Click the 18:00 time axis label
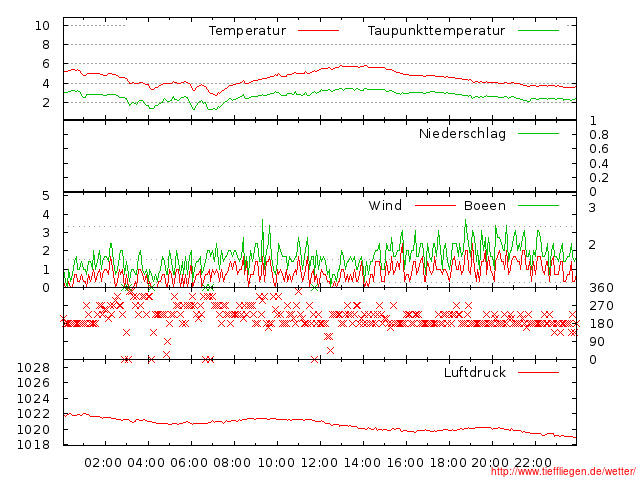Screen dimensions: 640x480 (448, 463)
